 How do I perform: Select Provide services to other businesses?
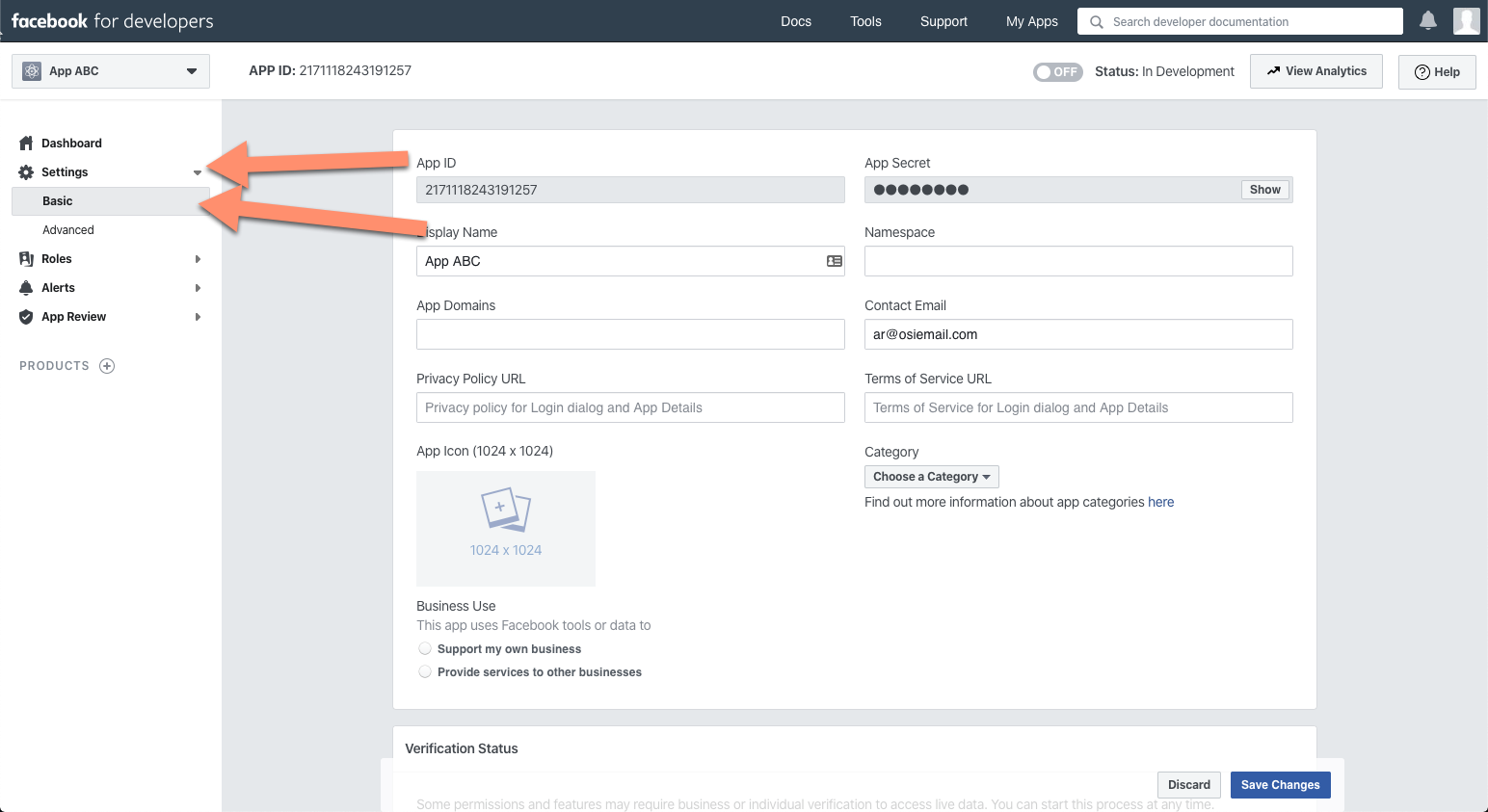(425, 672)
